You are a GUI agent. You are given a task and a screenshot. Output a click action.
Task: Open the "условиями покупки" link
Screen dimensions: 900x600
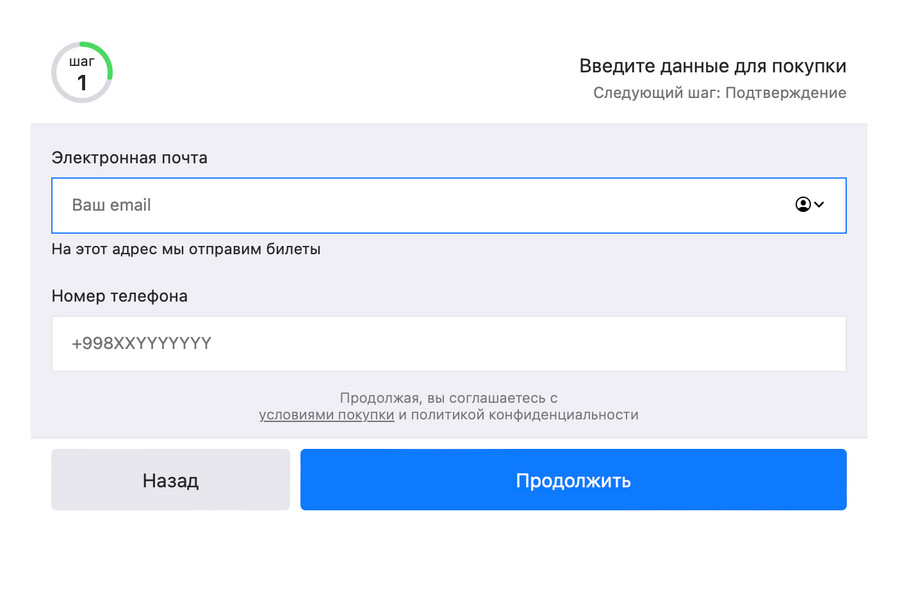(327, 415)
